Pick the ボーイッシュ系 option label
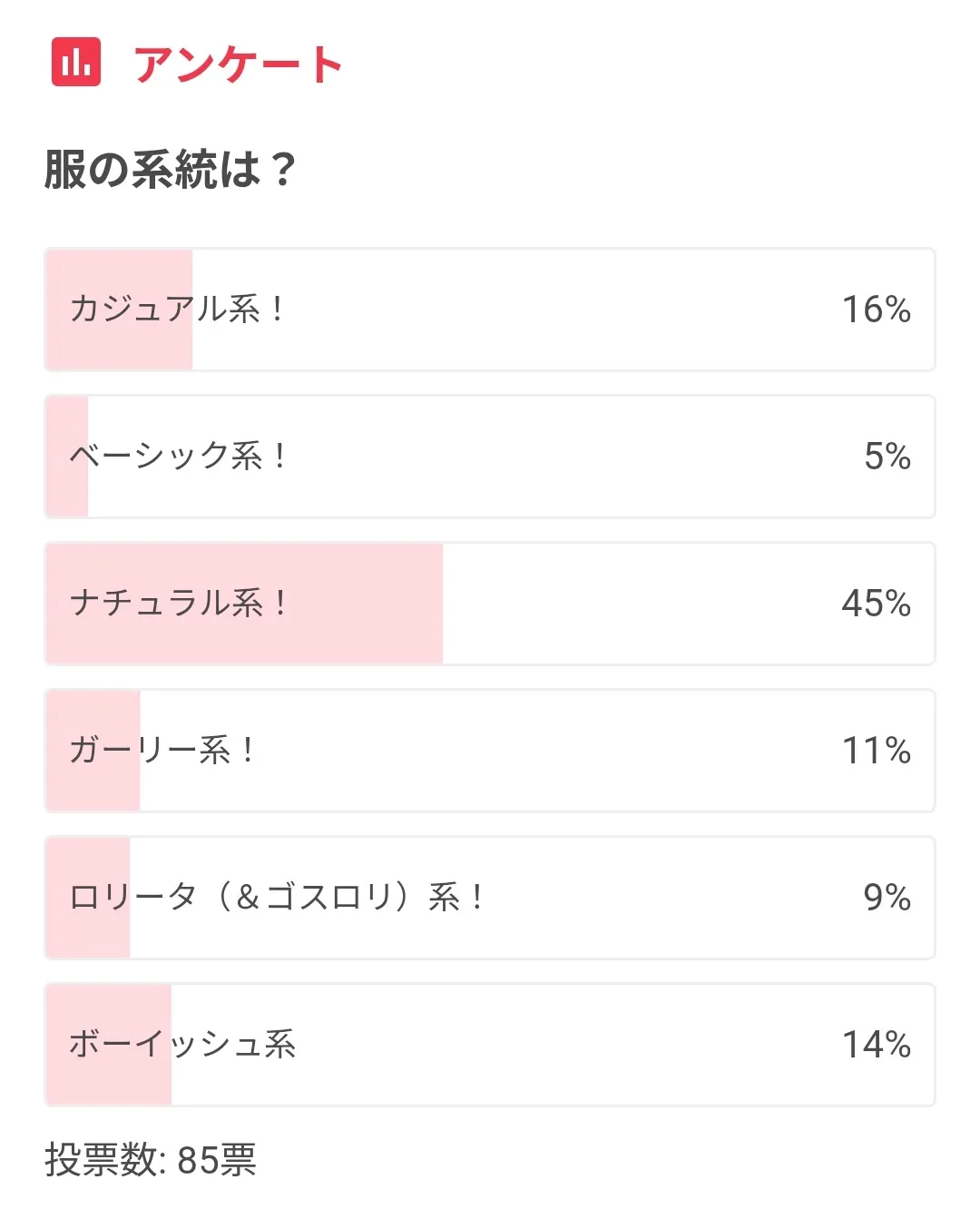This screenshot has width=980, height=1219. coord(182,1045)
